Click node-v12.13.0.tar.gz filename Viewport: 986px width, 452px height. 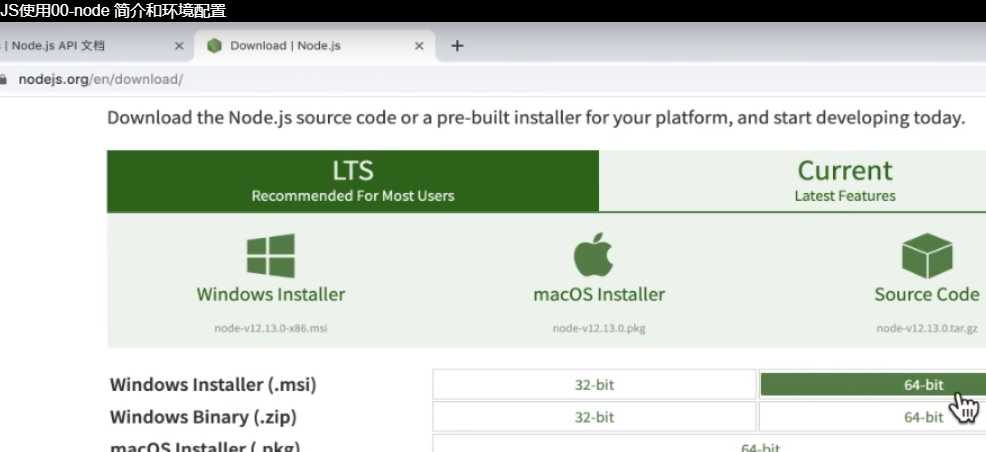point(927,328)
